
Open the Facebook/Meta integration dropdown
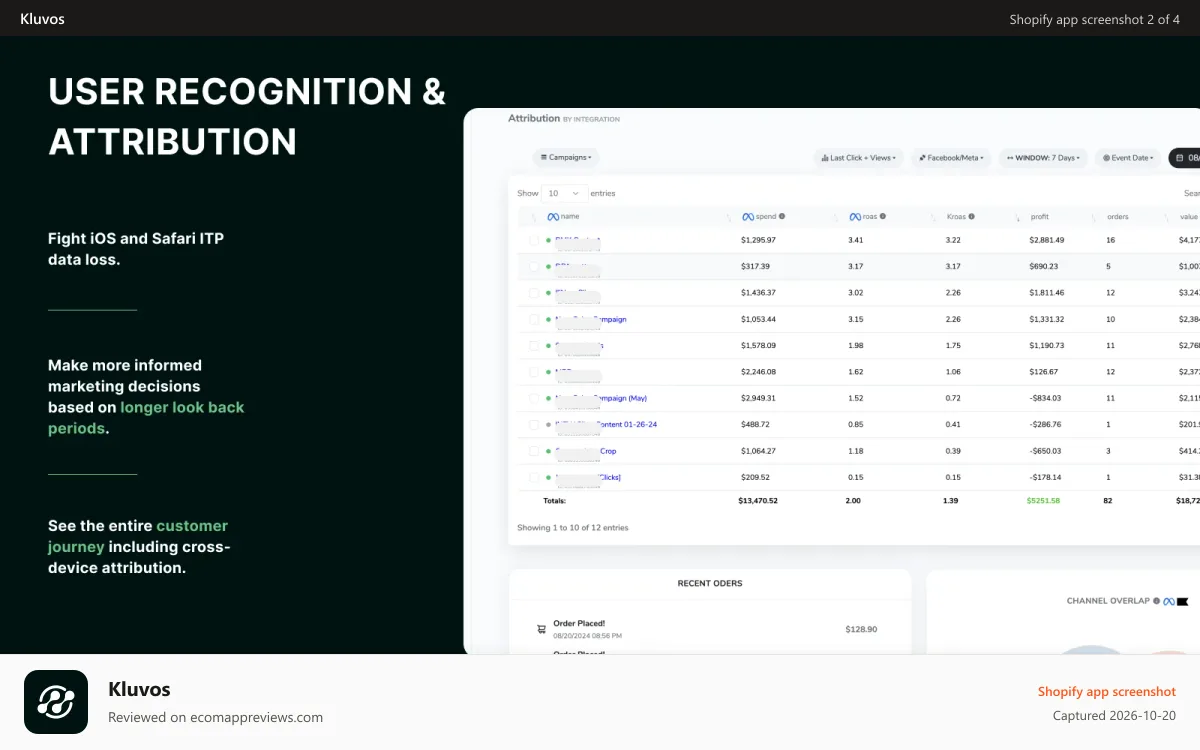click(x=951, y=158)
